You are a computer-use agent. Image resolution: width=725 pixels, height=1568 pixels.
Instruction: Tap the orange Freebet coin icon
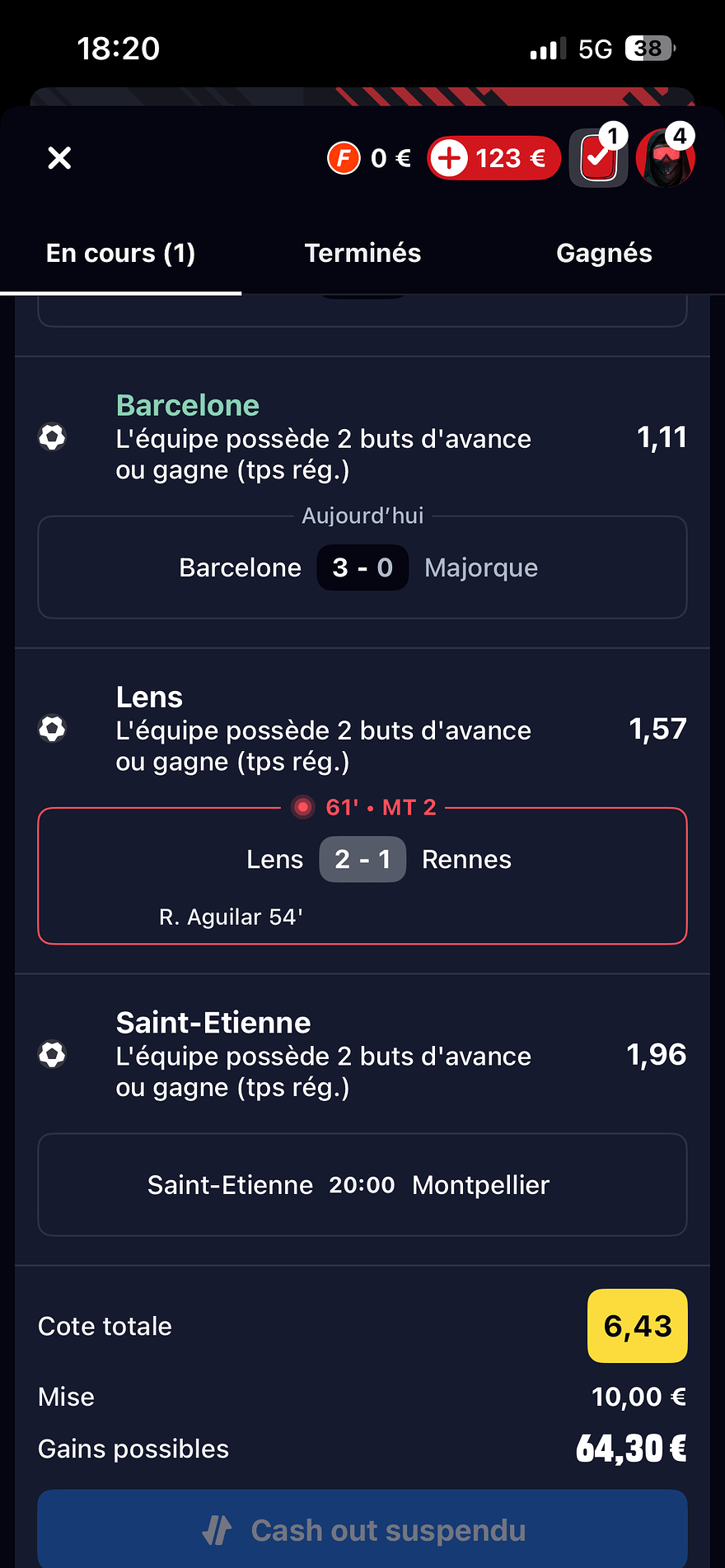(344, 157)
